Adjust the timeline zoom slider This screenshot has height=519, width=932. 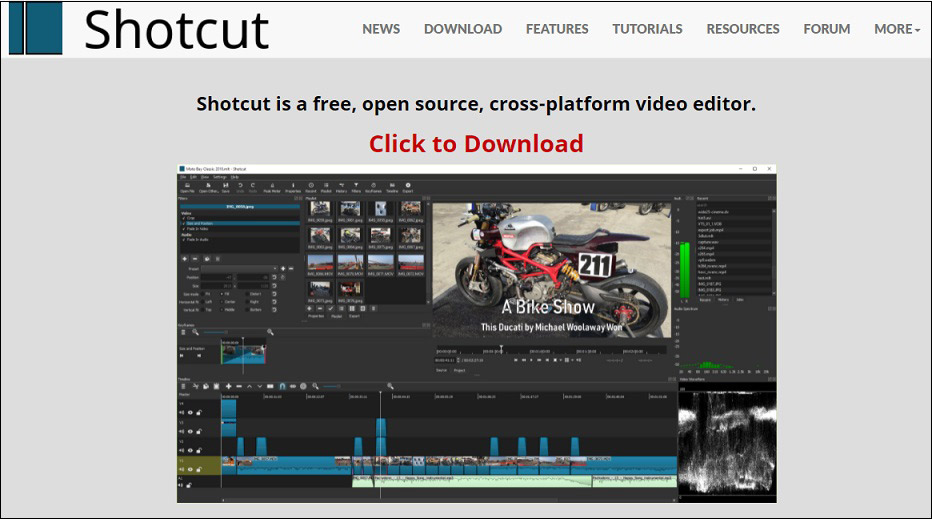click(330, 386)
